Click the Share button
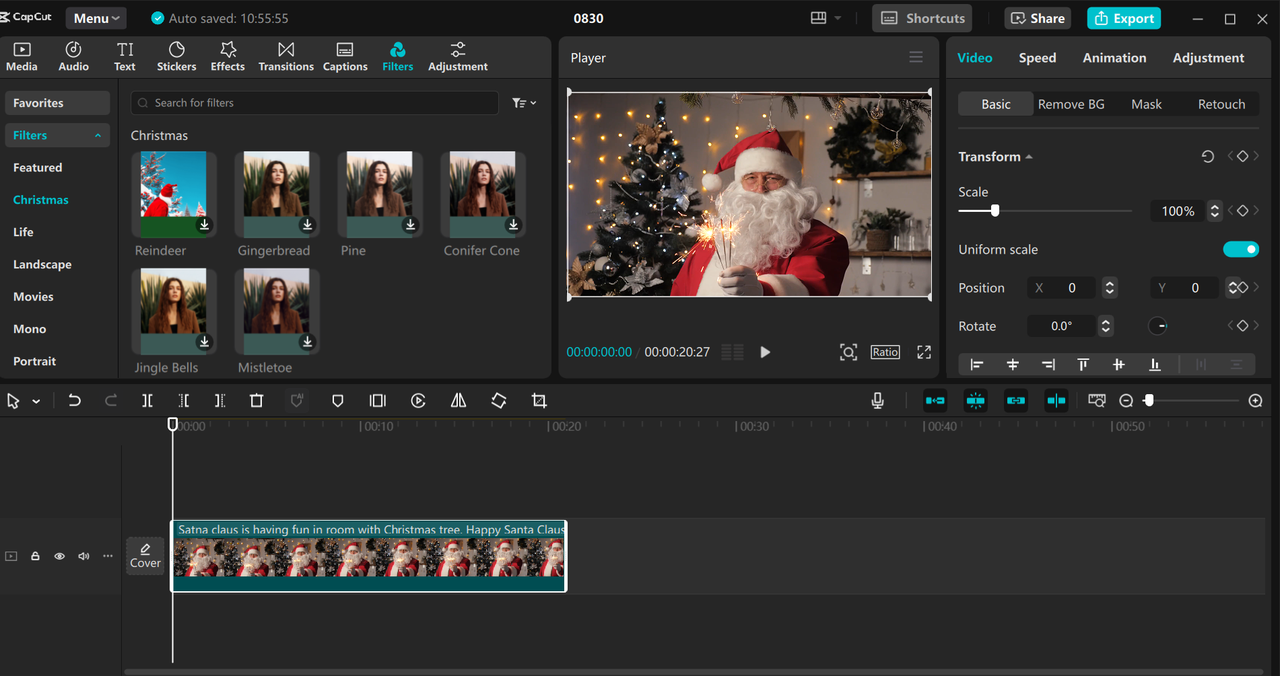 click(1037, 18)
